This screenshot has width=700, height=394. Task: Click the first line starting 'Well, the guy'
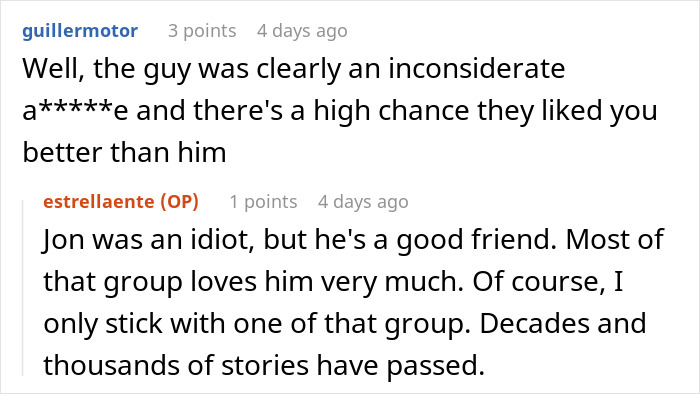tap(294, 70)
